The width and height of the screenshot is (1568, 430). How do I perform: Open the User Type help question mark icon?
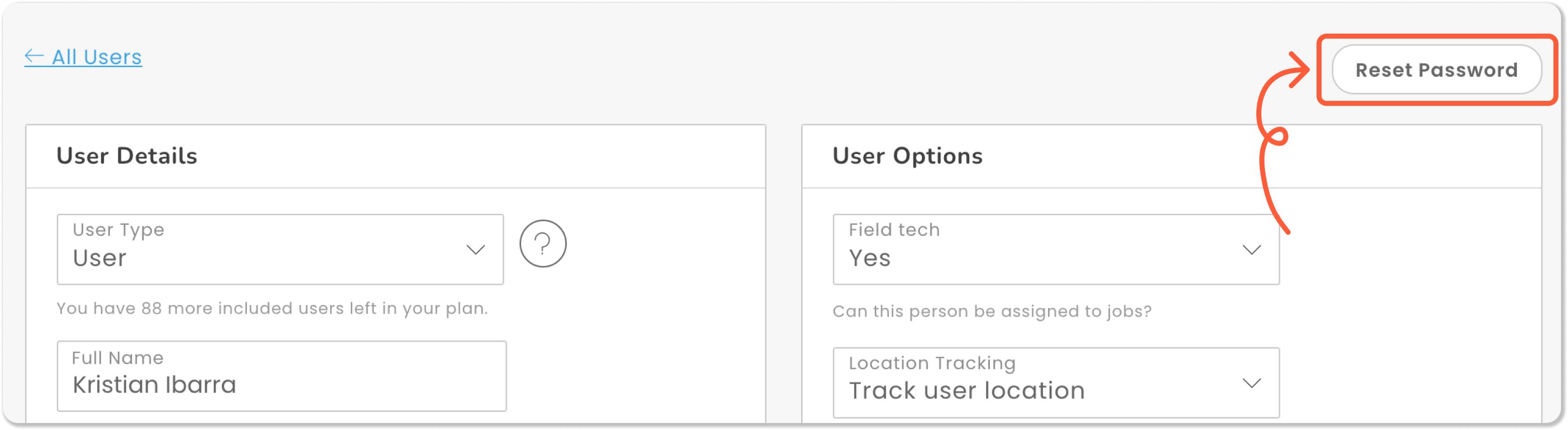coord(543,244)
